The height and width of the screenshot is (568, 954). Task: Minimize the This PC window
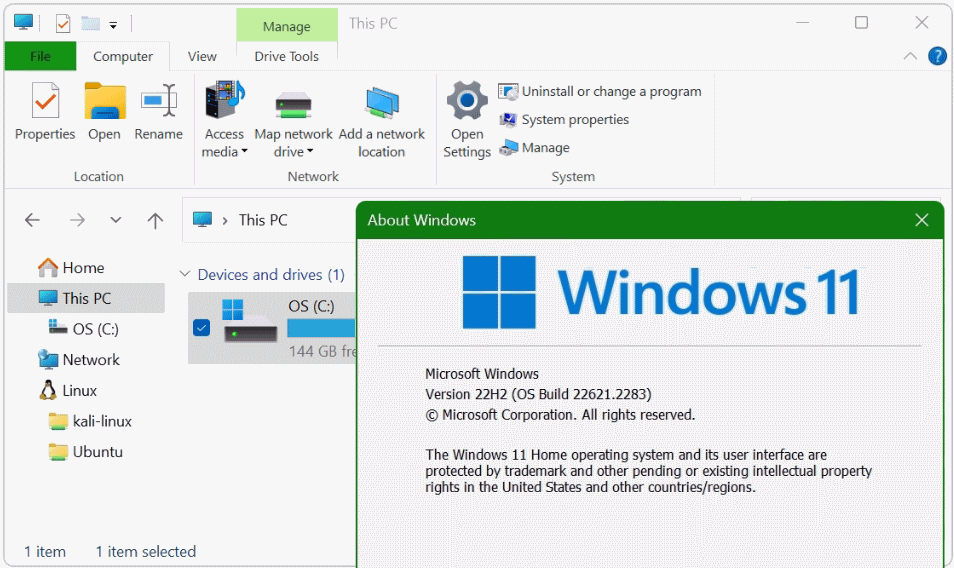click(x=803, y=23)
